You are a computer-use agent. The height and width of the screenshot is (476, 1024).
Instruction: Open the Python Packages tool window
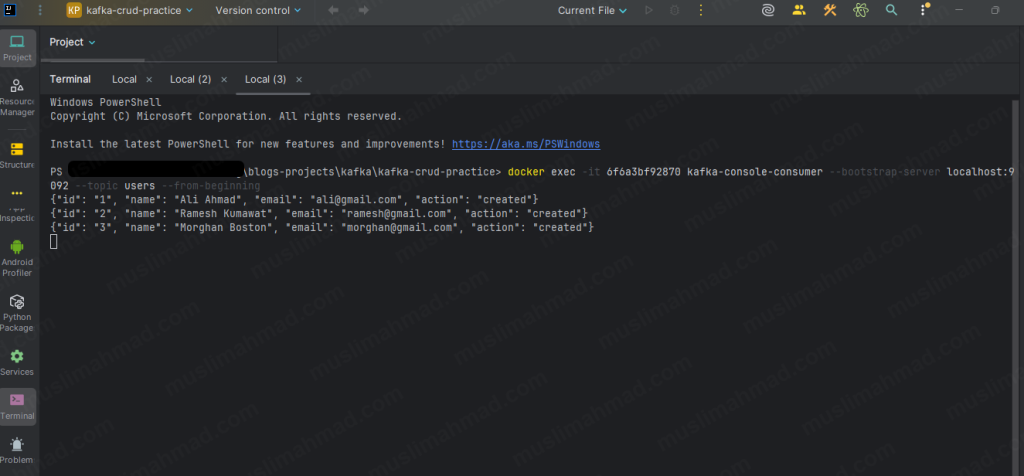[17, 312]
